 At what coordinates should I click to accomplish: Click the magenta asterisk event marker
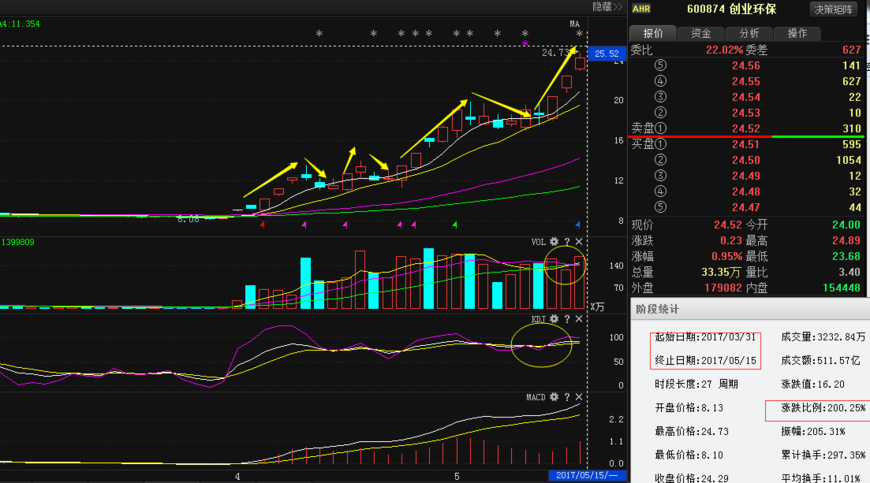point(525,43)
